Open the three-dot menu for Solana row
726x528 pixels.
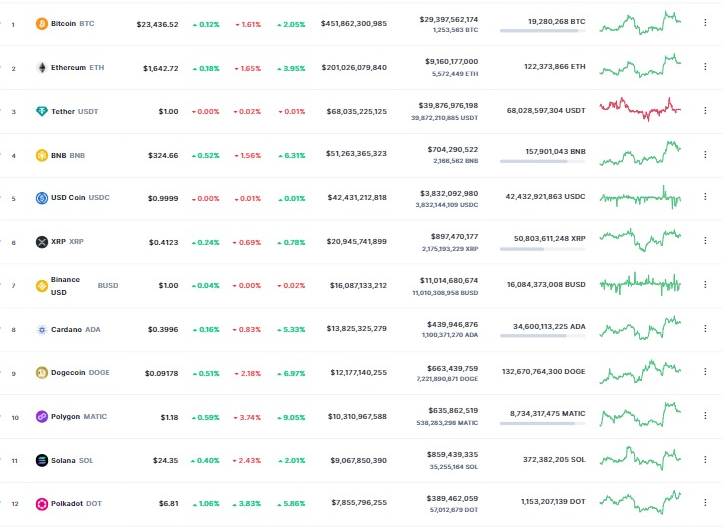tap(705, 459)
